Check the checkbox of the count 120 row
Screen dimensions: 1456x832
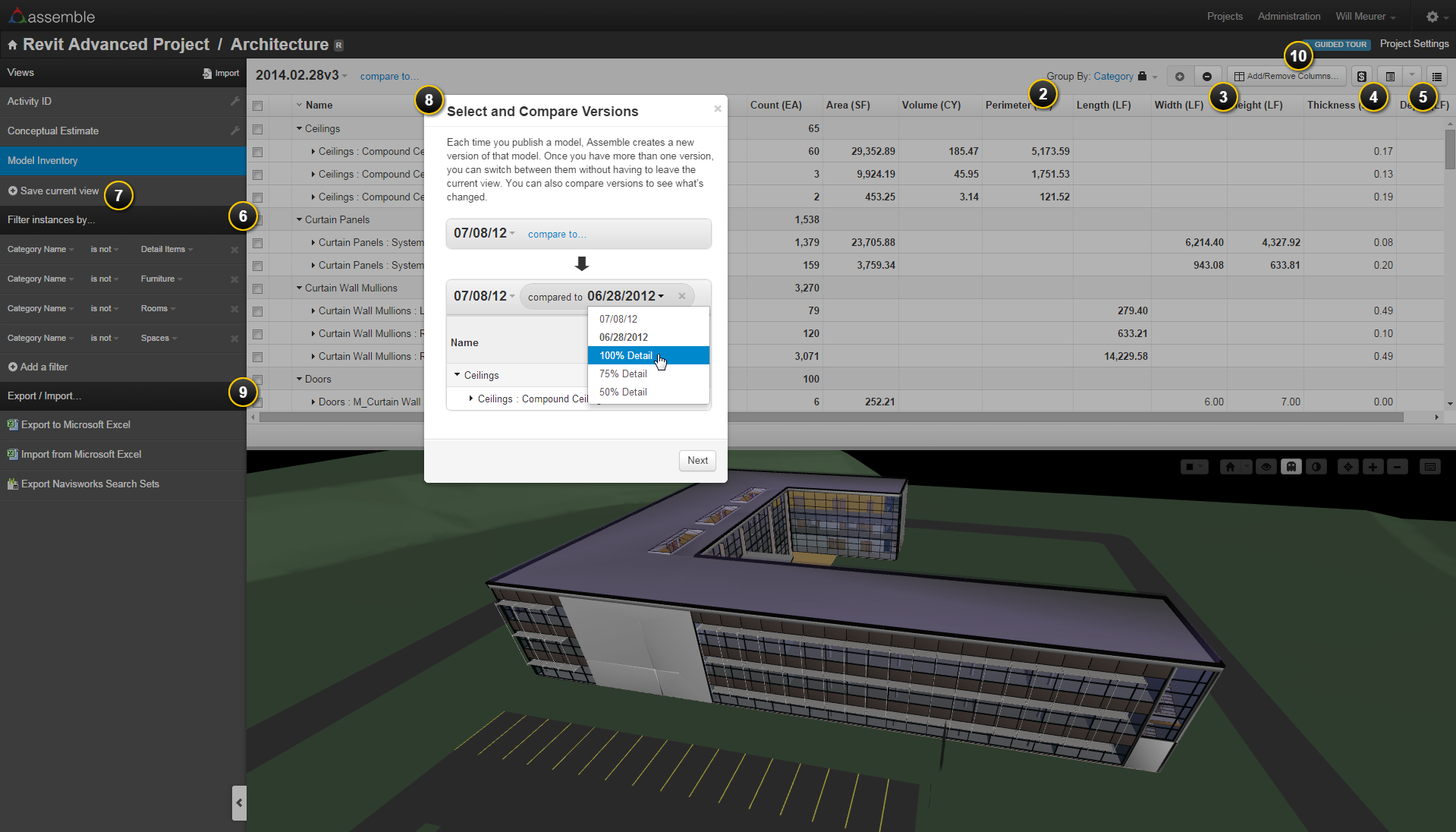(258, 334)
